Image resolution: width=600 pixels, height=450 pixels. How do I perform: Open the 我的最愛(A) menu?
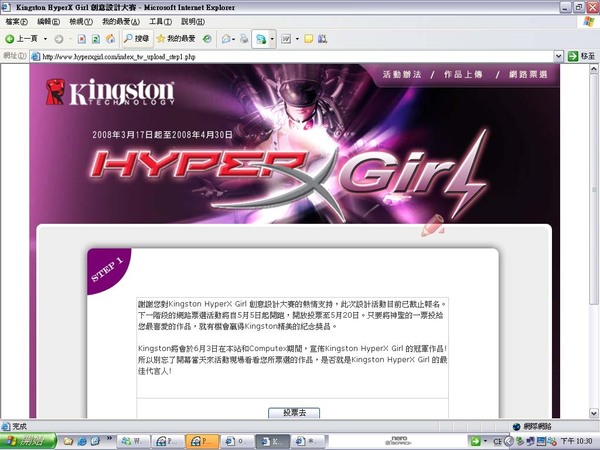121,22
